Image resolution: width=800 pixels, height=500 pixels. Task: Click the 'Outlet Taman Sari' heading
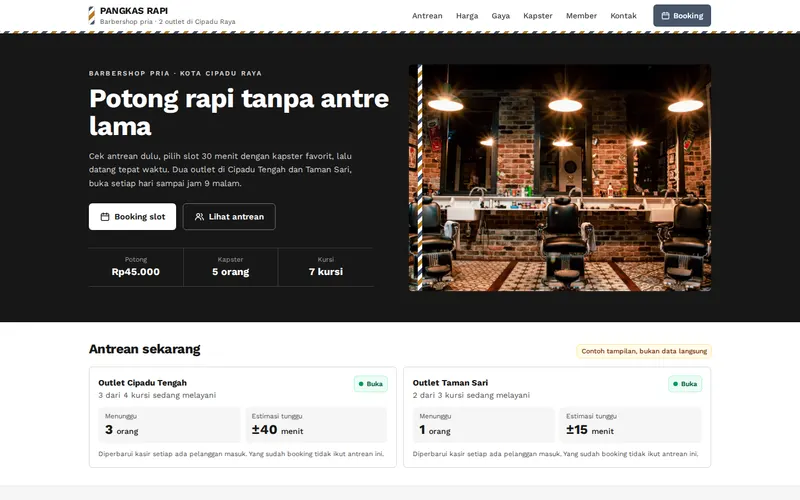(x=450, y=383)
